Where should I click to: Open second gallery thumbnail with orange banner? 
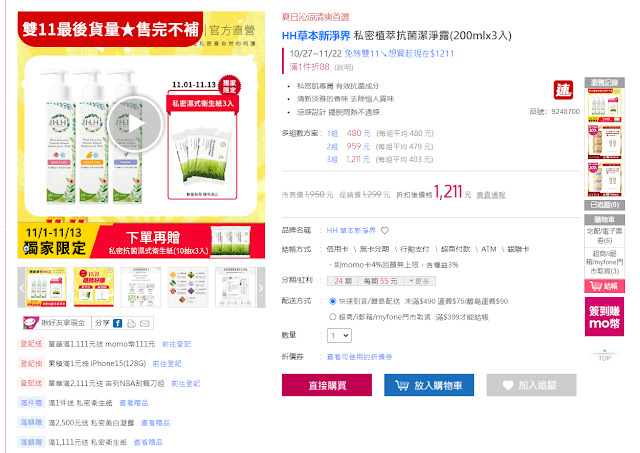coord(94,287)
